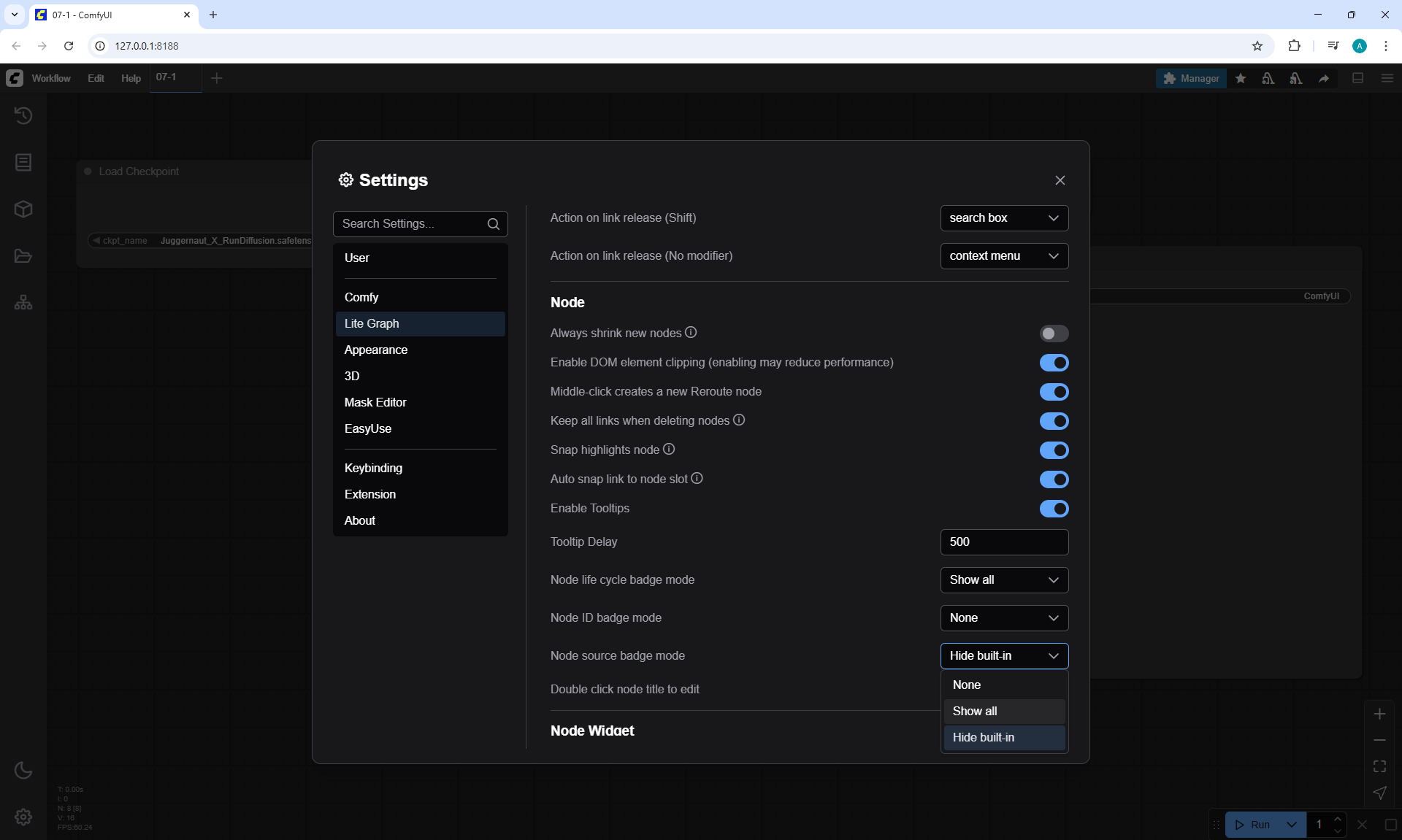
Task: Expand Node ID badge mode dropdown
Action: [1004, 618]
